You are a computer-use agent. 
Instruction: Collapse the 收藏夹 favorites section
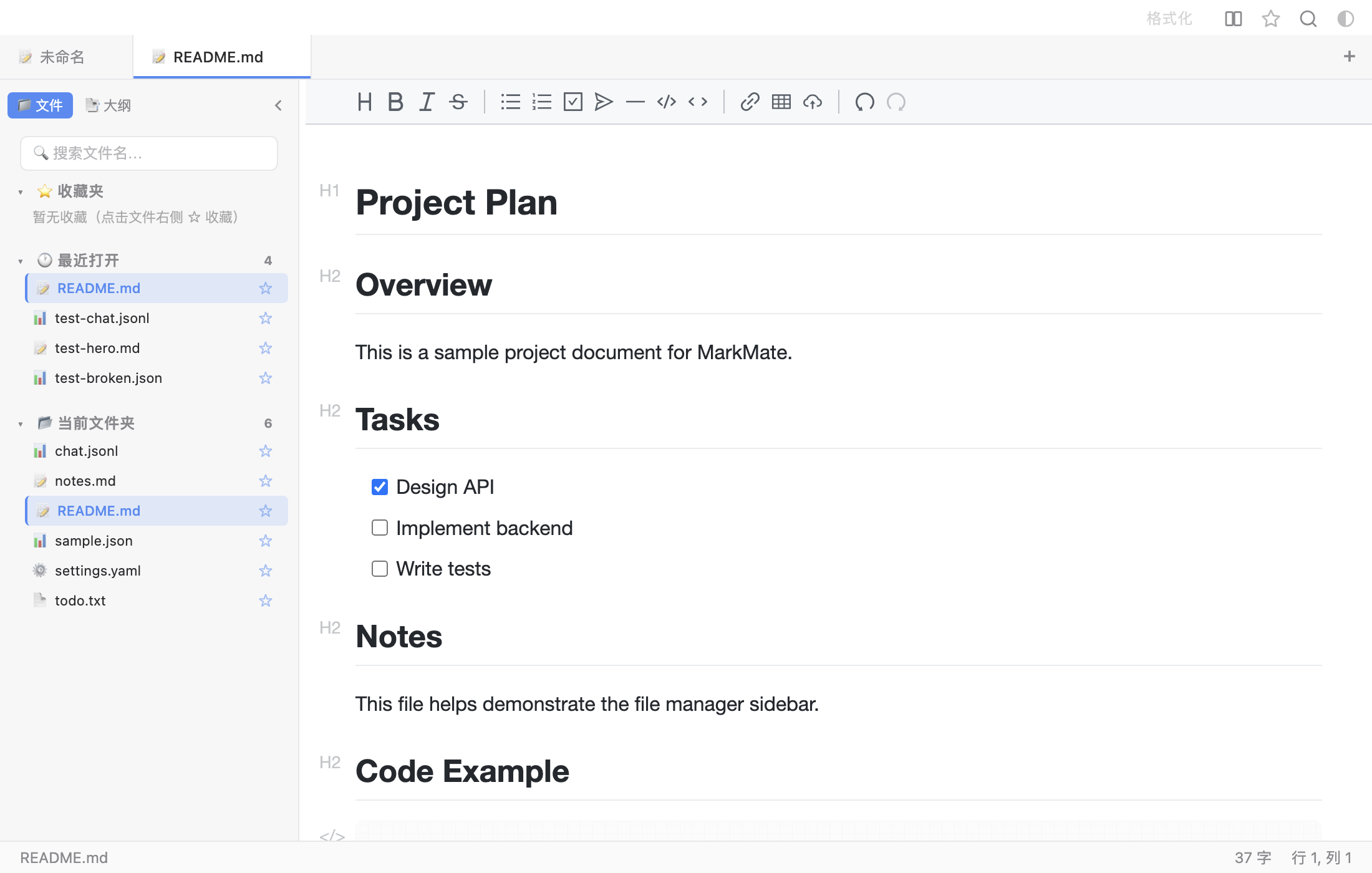point(21,192)
